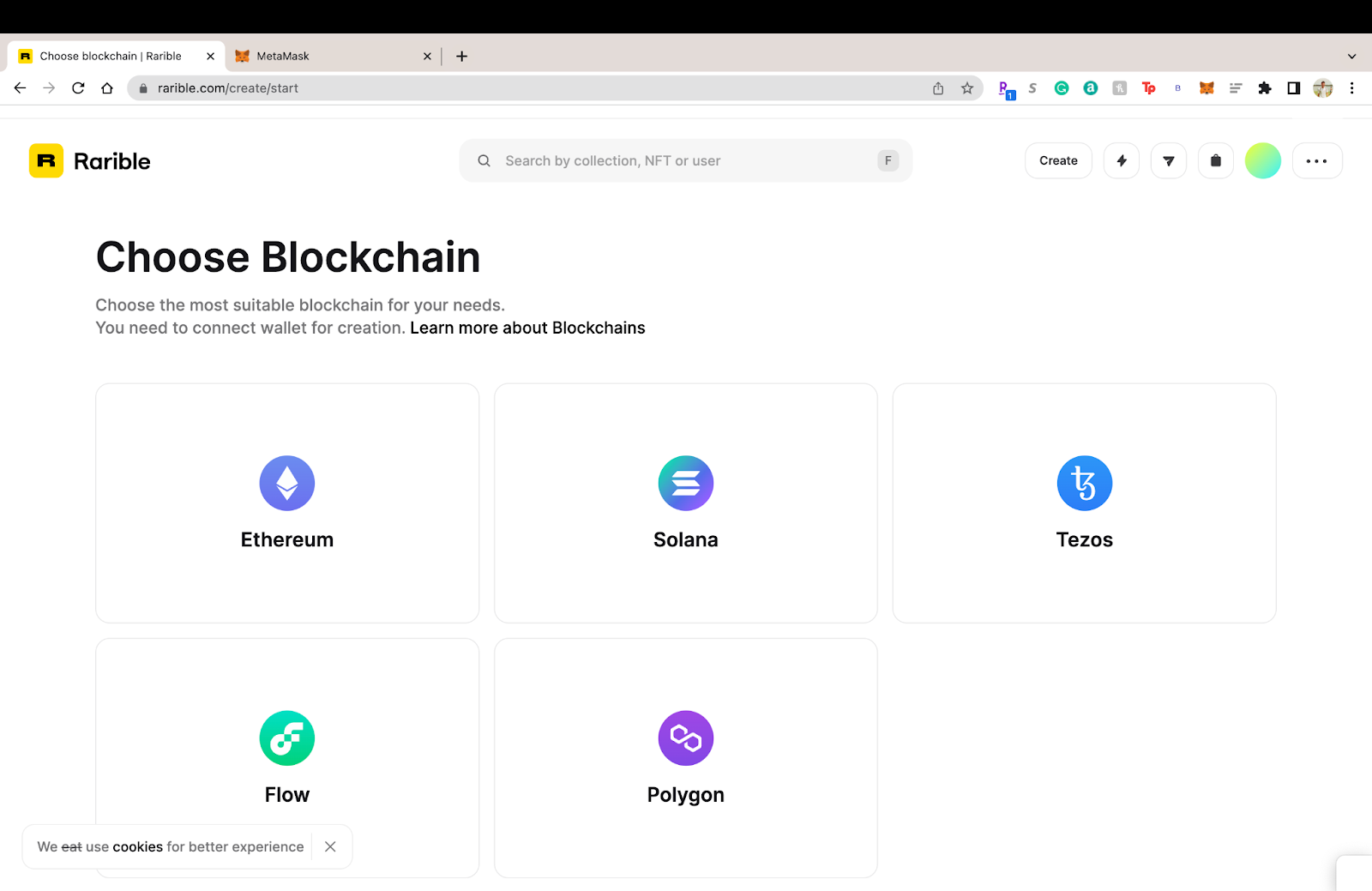
Task: Click the Choose Blockchain heading
Action: pos(288,257)
